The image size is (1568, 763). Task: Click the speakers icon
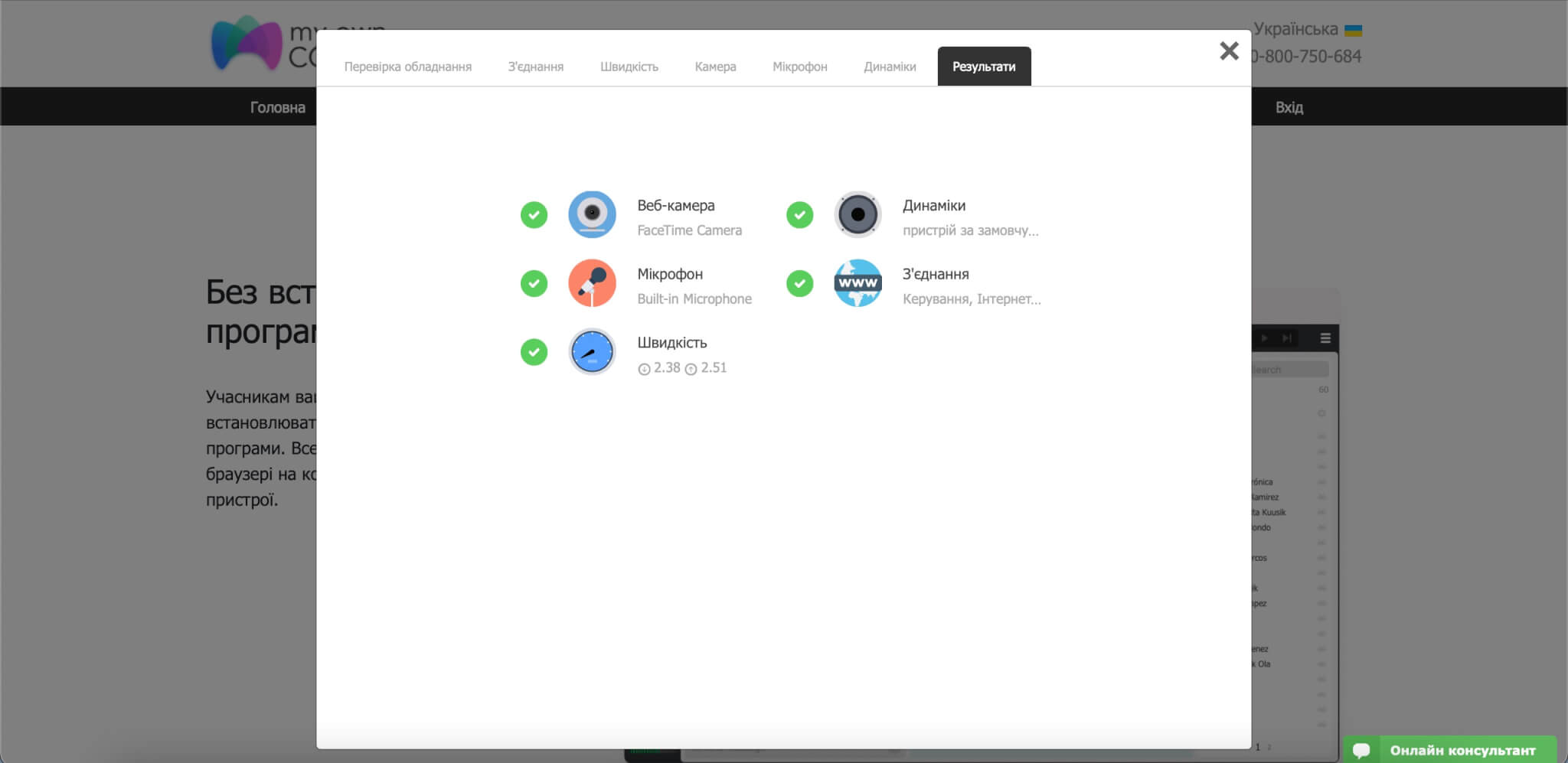(857, 215)
